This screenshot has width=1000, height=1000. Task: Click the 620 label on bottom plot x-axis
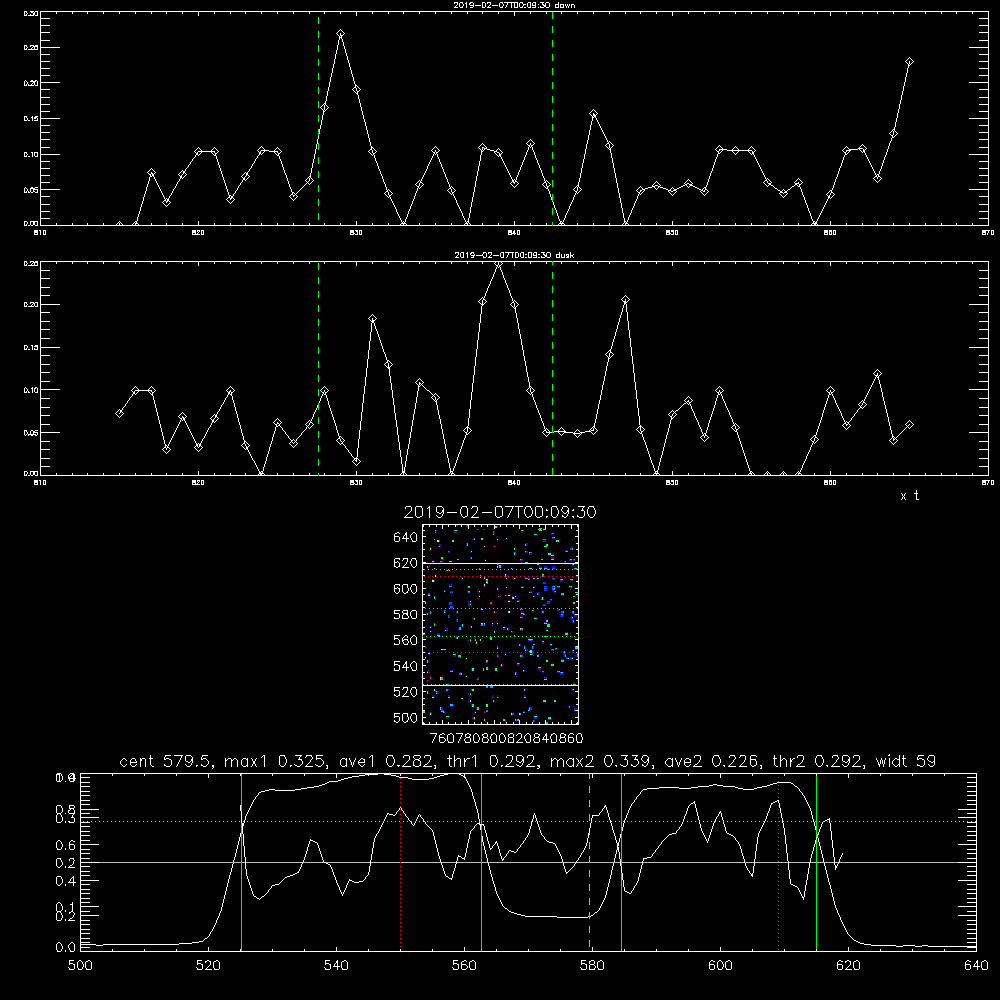point(848,966)
